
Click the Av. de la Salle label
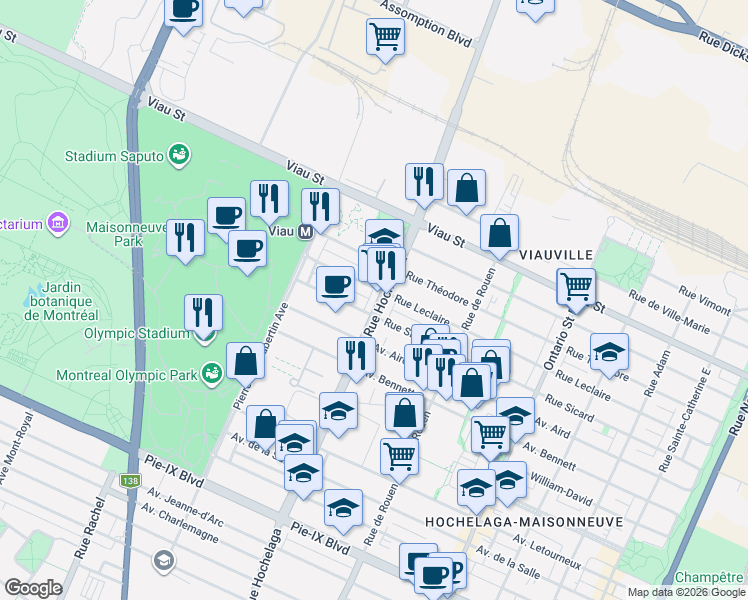(x=508, y=562)
